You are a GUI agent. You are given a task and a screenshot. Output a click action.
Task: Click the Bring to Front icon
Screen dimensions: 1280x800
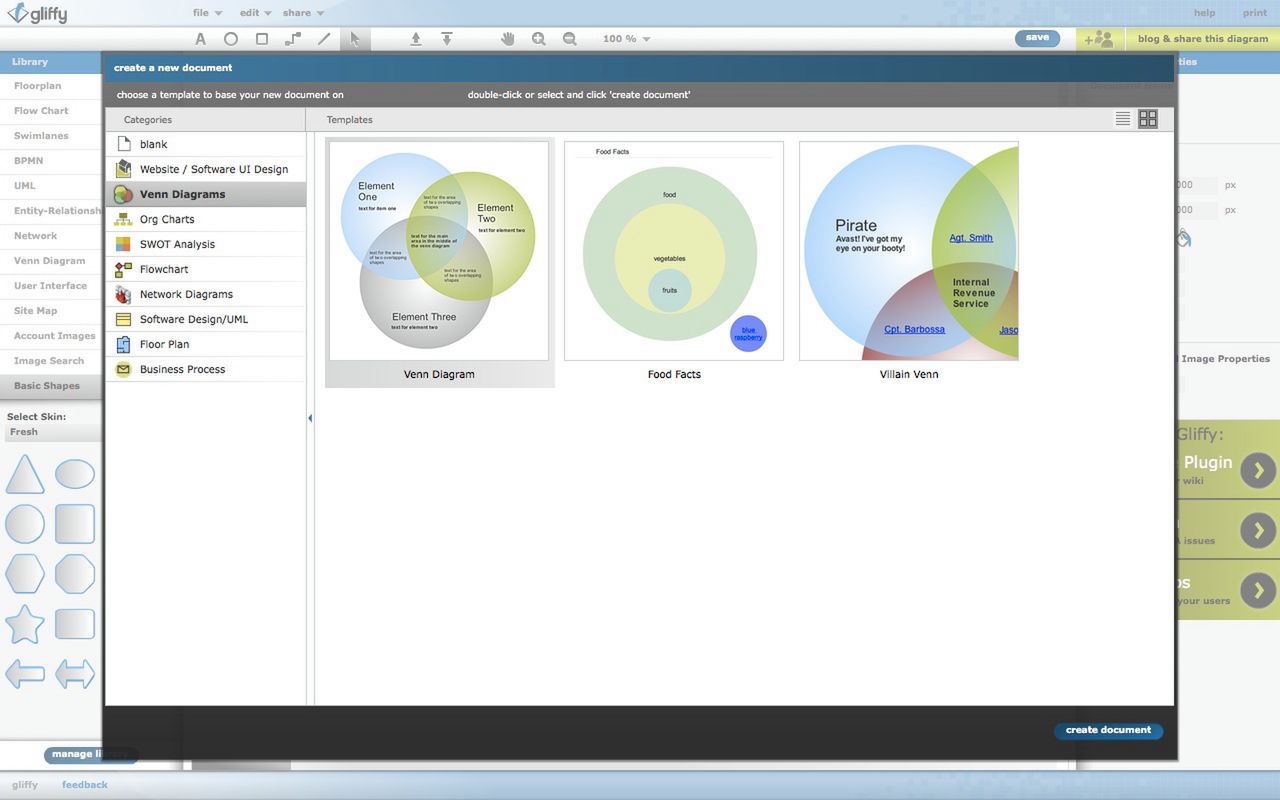click(416, 39)
